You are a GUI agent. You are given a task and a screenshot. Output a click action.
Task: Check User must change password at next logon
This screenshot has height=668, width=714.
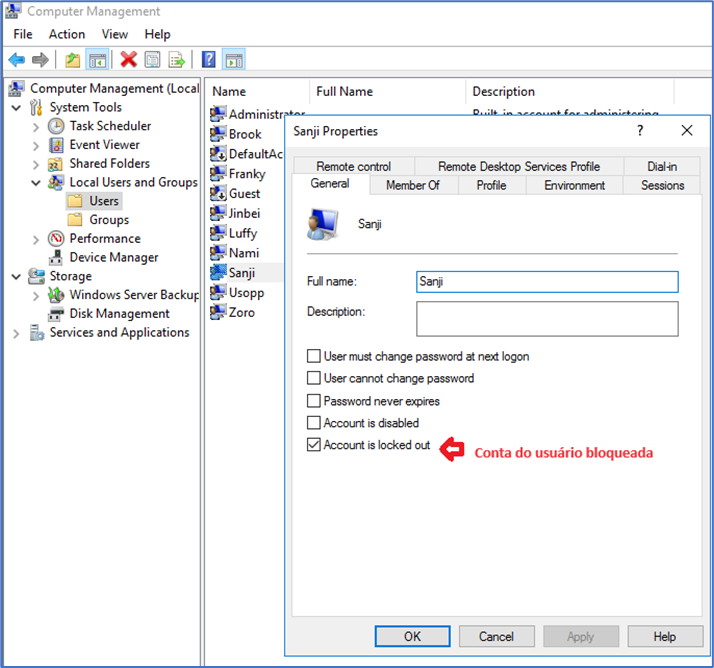tap(314, 356)
